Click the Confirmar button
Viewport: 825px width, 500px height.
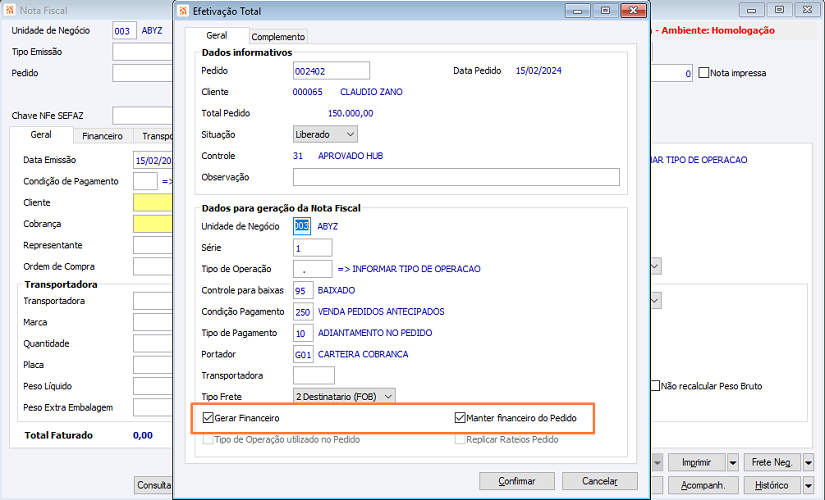pos(517,481)
